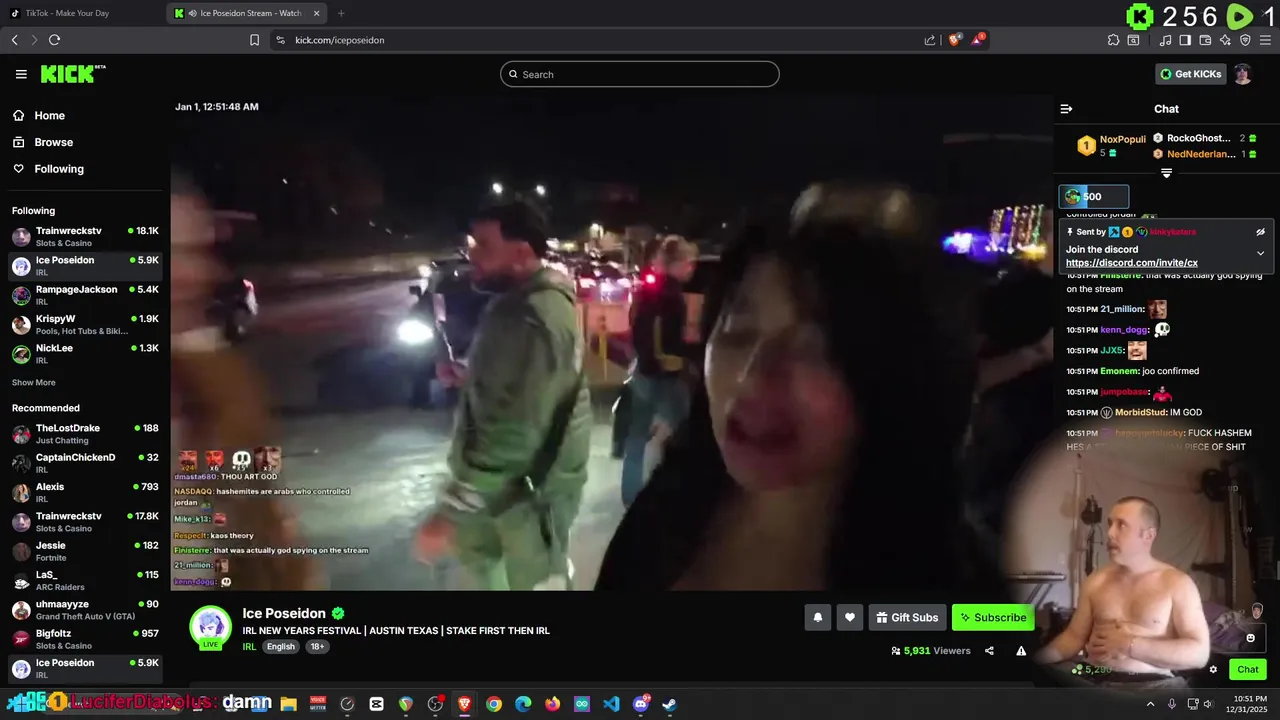This screenshot has width=1280, height=720.
Task: Open Trainwreckstv in Following list
Action: (85, 236)
